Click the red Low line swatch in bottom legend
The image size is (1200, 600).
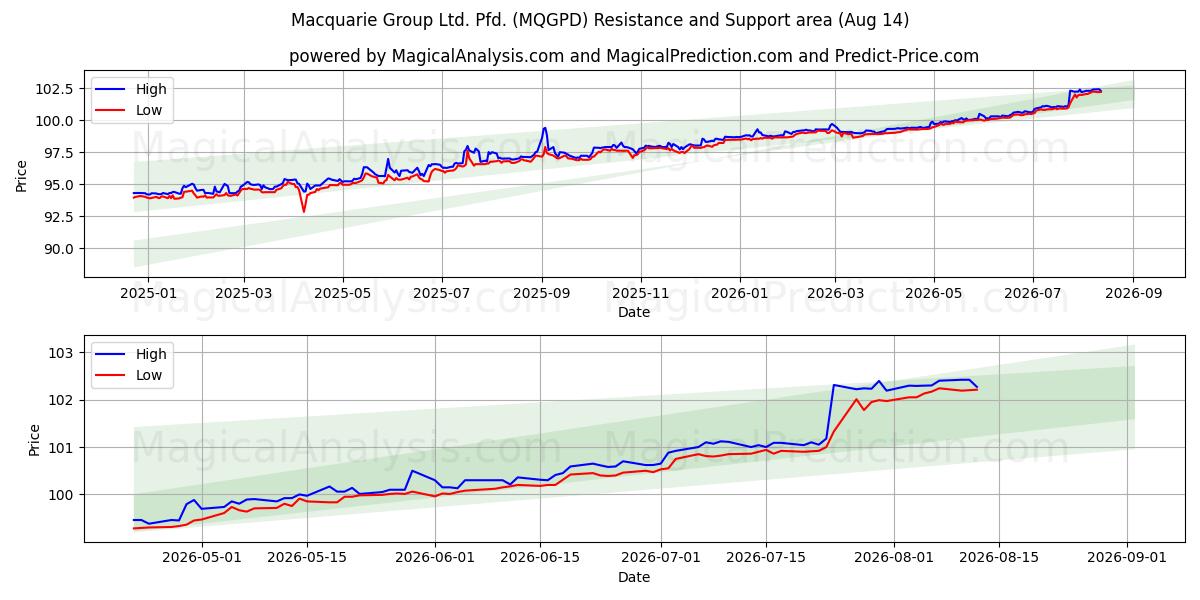[x=112, y=375]
